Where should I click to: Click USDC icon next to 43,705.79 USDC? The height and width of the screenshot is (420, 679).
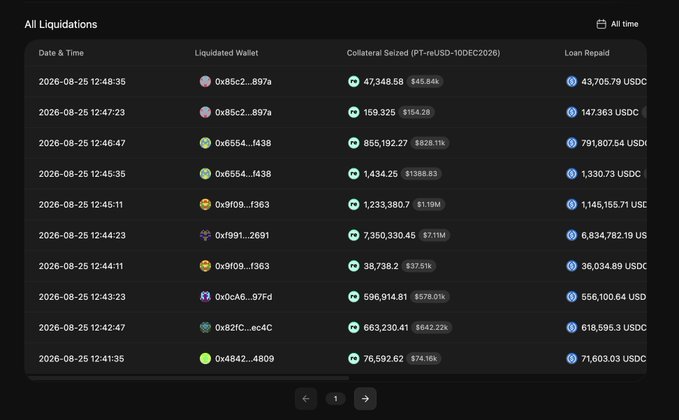tap(572, 81)
